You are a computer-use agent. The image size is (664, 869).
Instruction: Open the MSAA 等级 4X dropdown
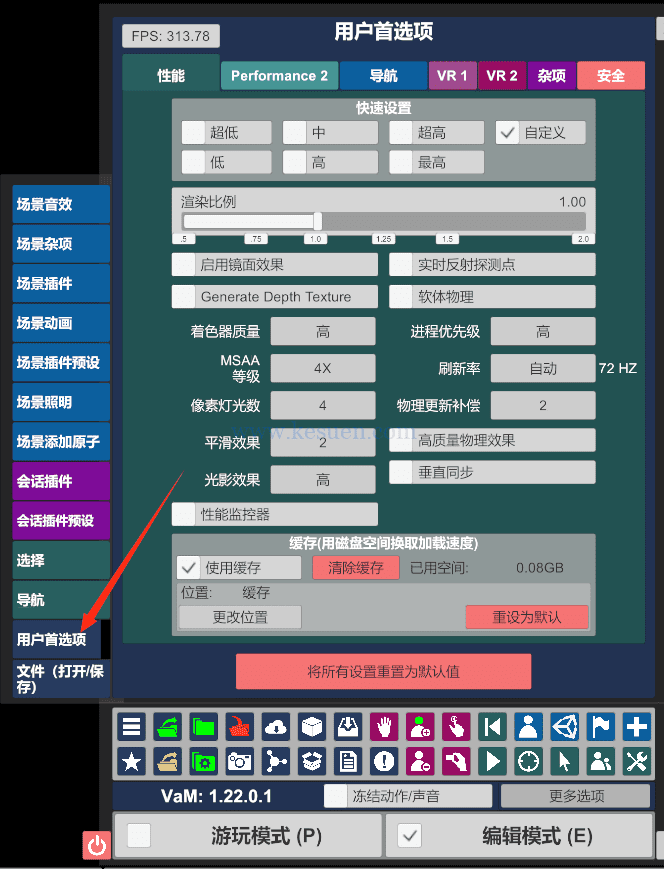(323, 369)
